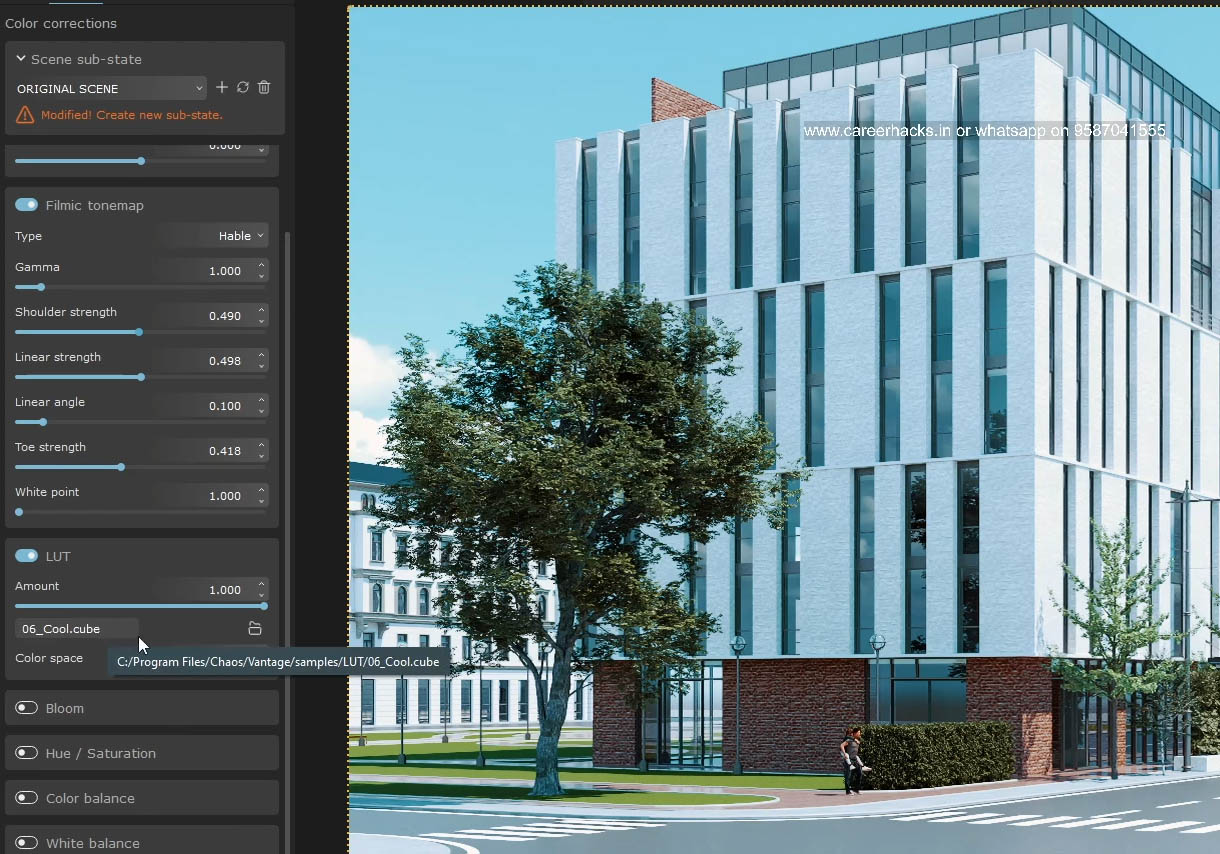Click the Color balance section header
The height and width of the screenshot is (854, 1220).
[x=90, y=798]
